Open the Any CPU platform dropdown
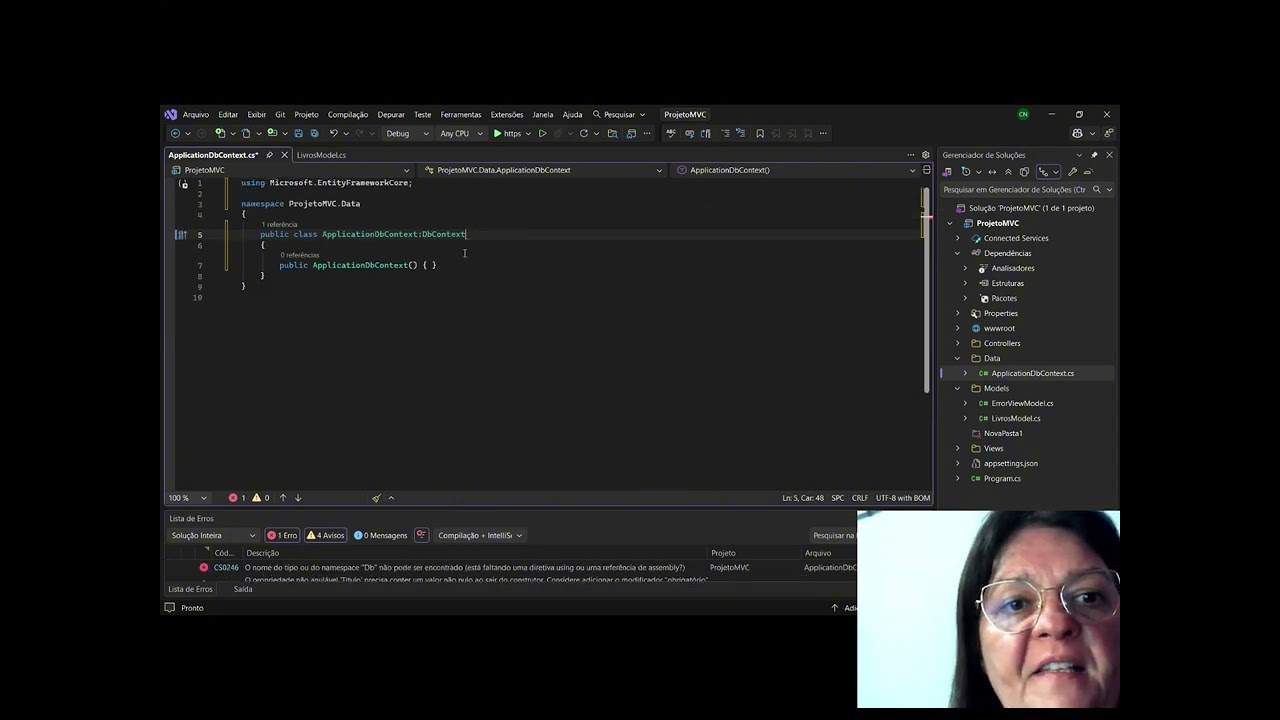This screenshot has width=1280, height=720. coord(461,133)
